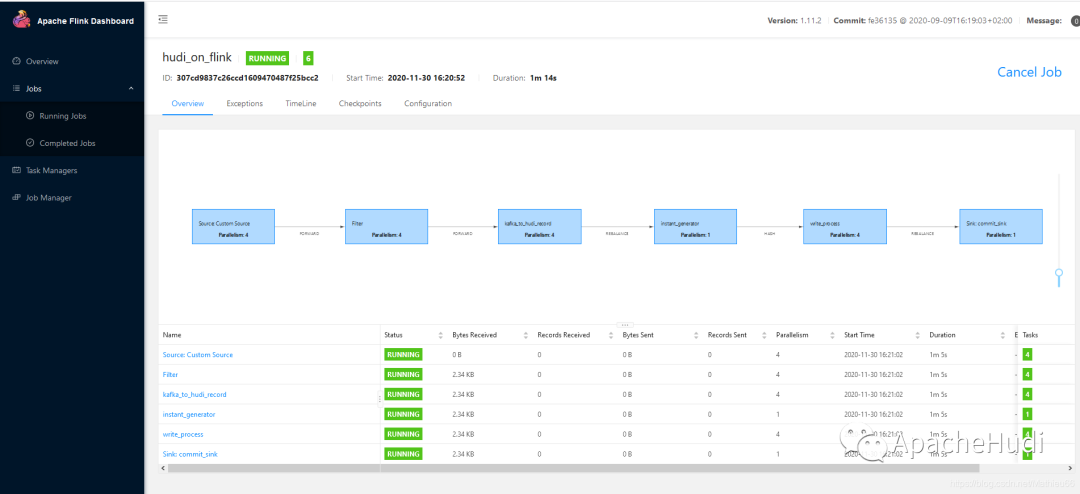Image resolution: width=1080 pixels, height=494 pixels.
Task: Open Completed Jobs in sidebar
Action: coord(68,143)
